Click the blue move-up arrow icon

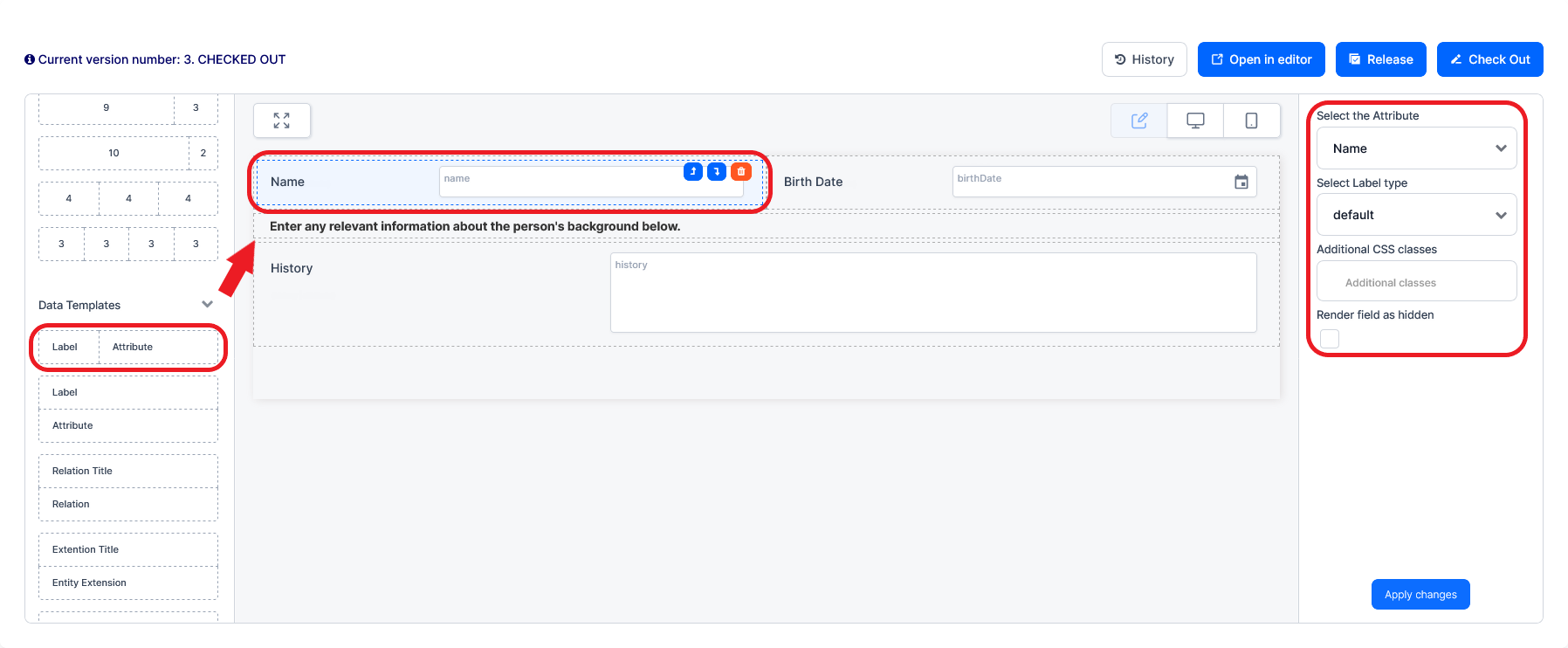tap(693, 172)
